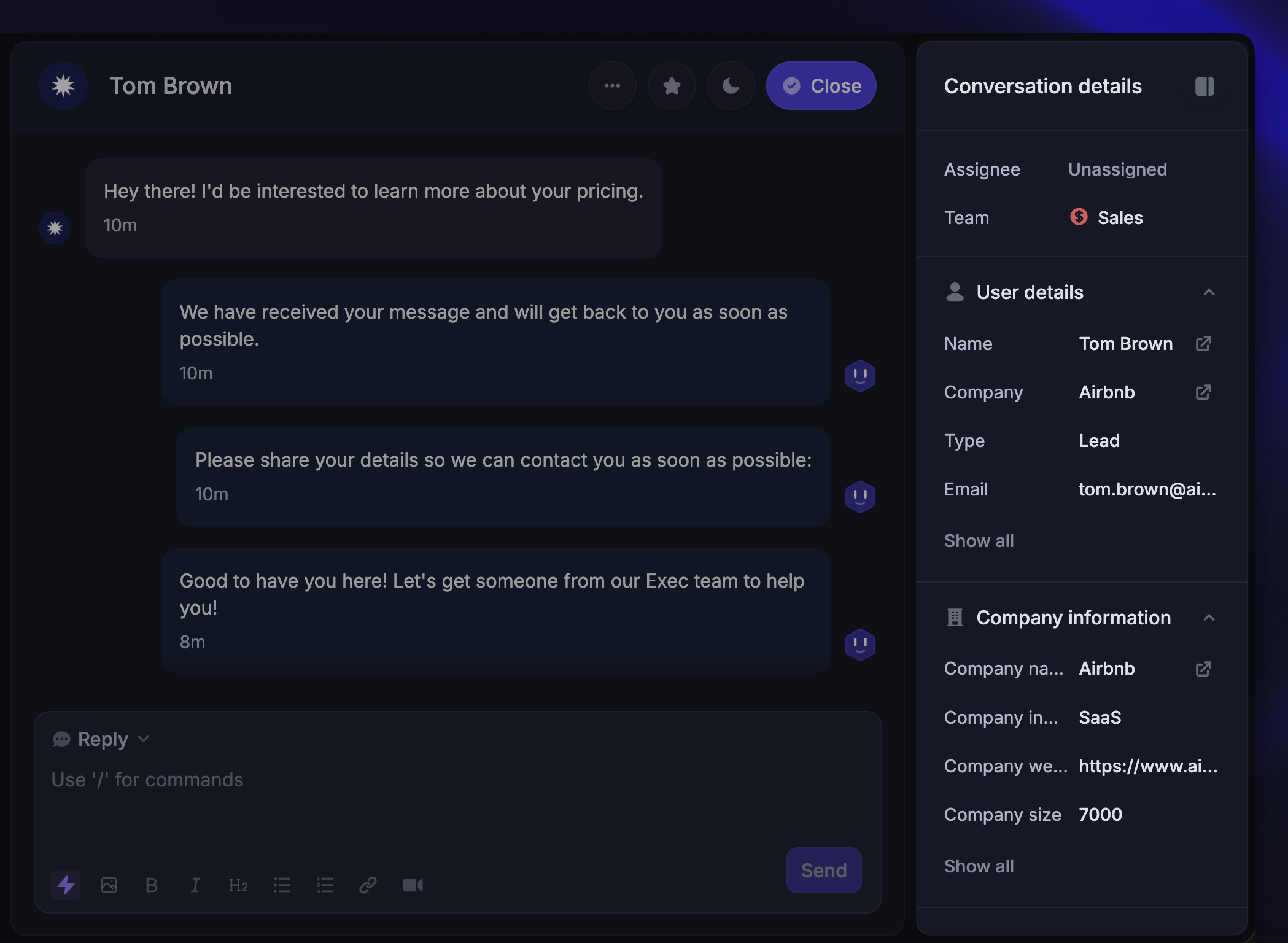Viewport: 1288px width, 943px height.
Task: Toggle bold text formatting
Action: coord(152,885)
